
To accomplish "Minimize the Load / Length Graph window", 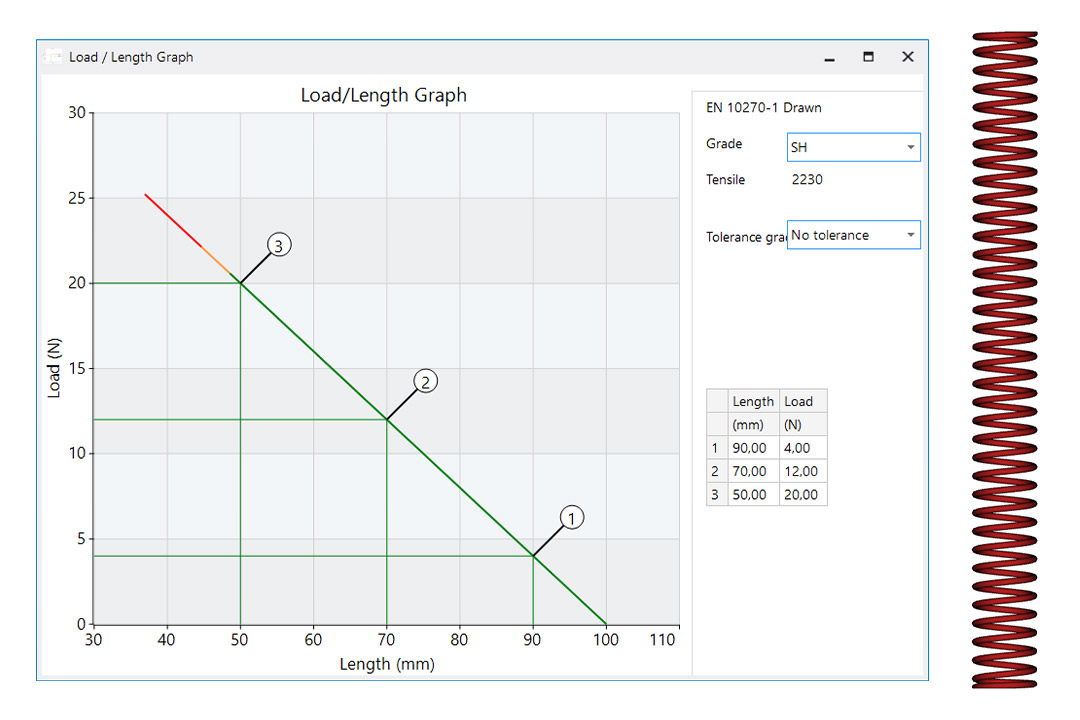I will coord(829,58).
